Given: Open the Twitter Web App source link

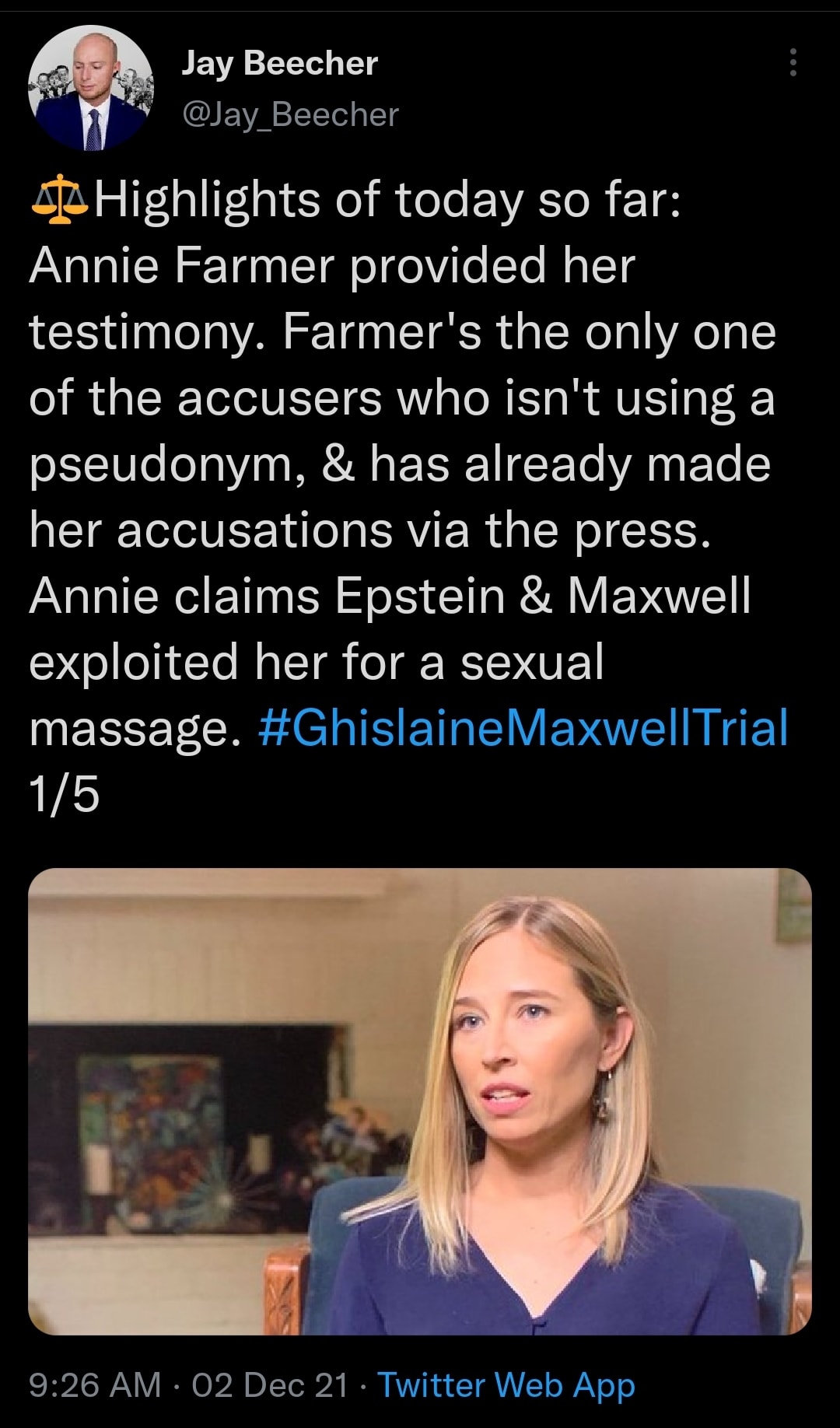Looking at the screenshot, I should 506,1385.
